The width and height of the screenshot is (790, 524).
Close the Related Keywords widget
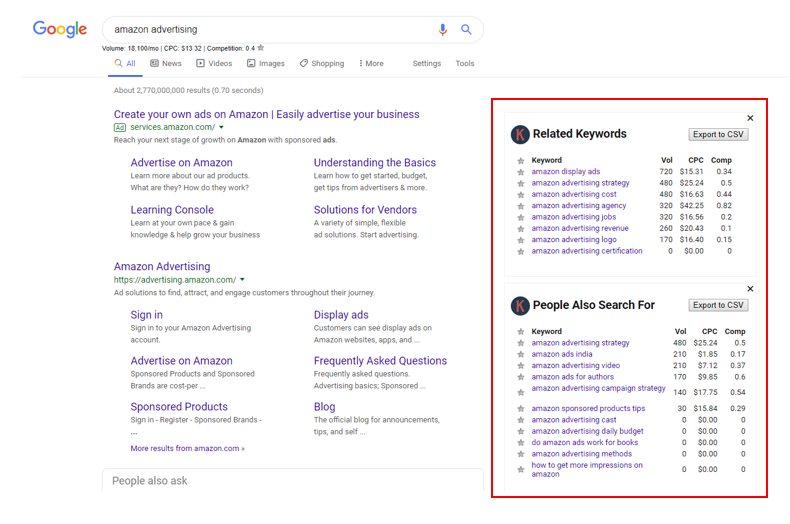click(750, 118)
